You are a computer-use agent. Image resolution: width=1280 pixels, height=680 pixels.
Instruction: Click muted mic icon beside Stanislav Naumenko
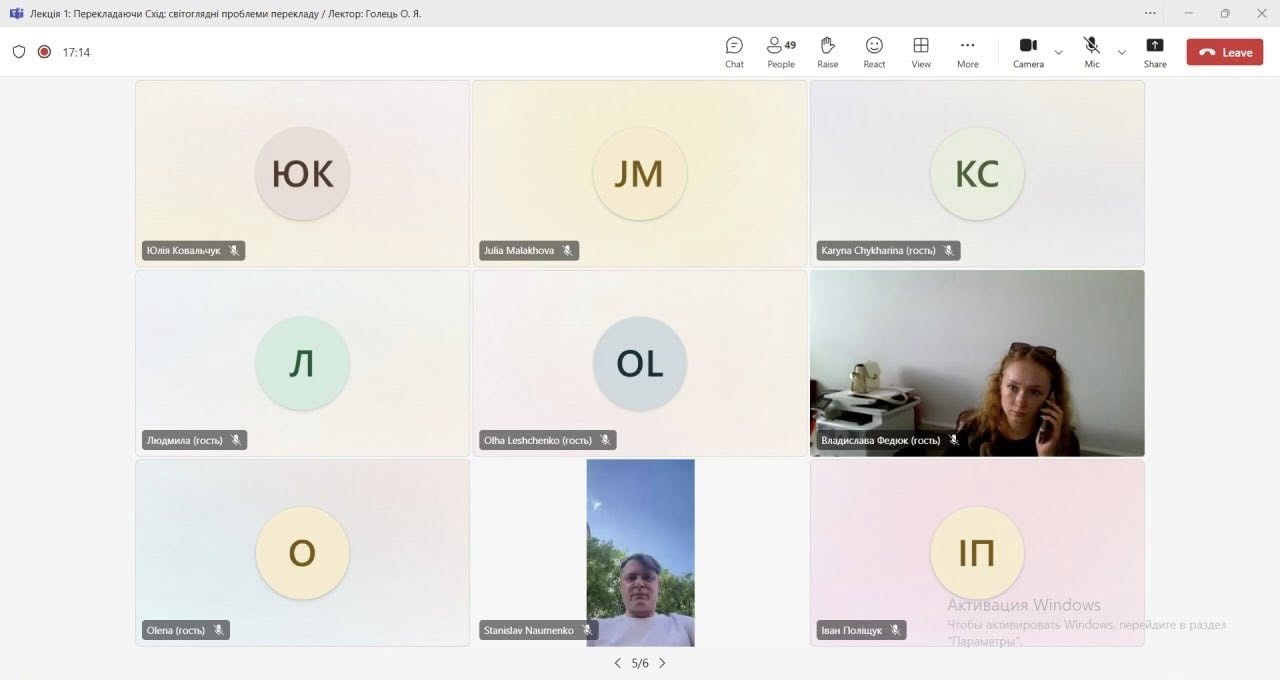[587, 630]
